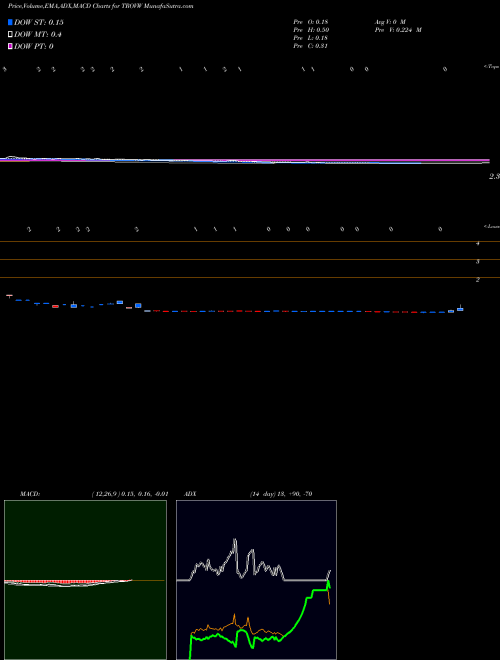Open the dark-blue ADX indicator chart
500x660 pixels.
pos(256,580)
